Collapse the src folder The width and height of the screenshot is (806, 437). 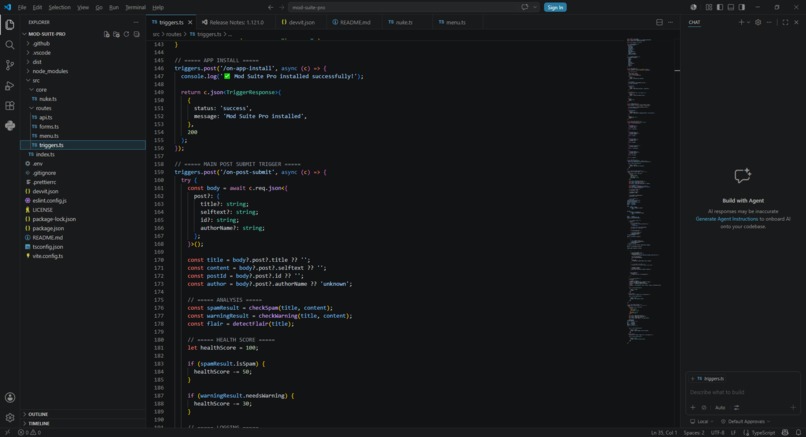(83, 80)
